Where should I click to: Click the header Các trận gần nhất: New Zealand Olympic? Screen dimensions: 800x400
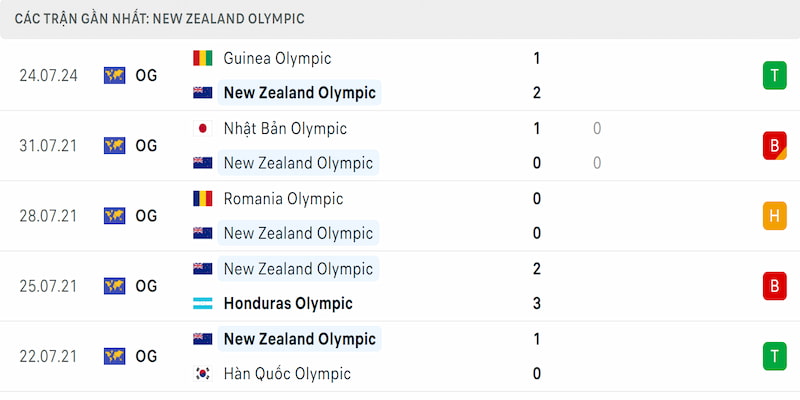pyautogui.click(x=160, y=19)
